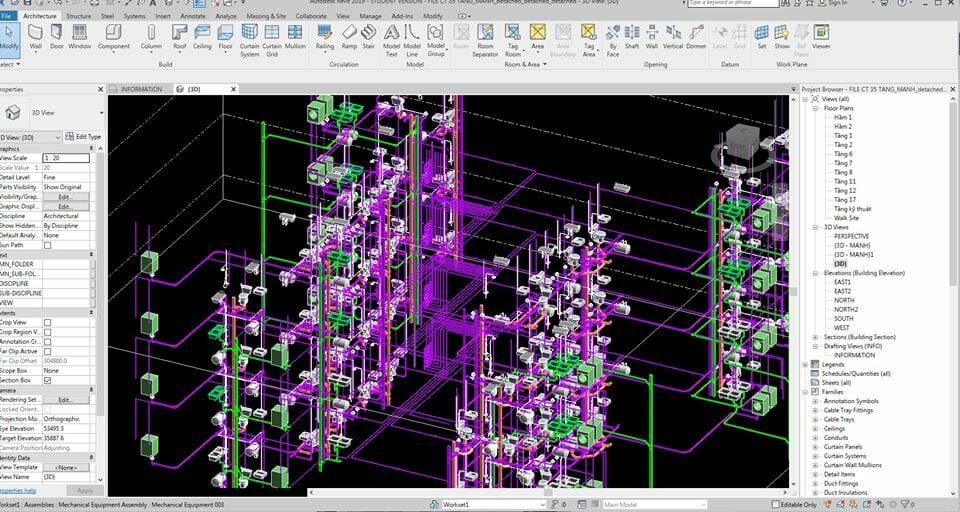960x512 pixels.
Task: Click the Edit Type button
Action: click(83, 136)
